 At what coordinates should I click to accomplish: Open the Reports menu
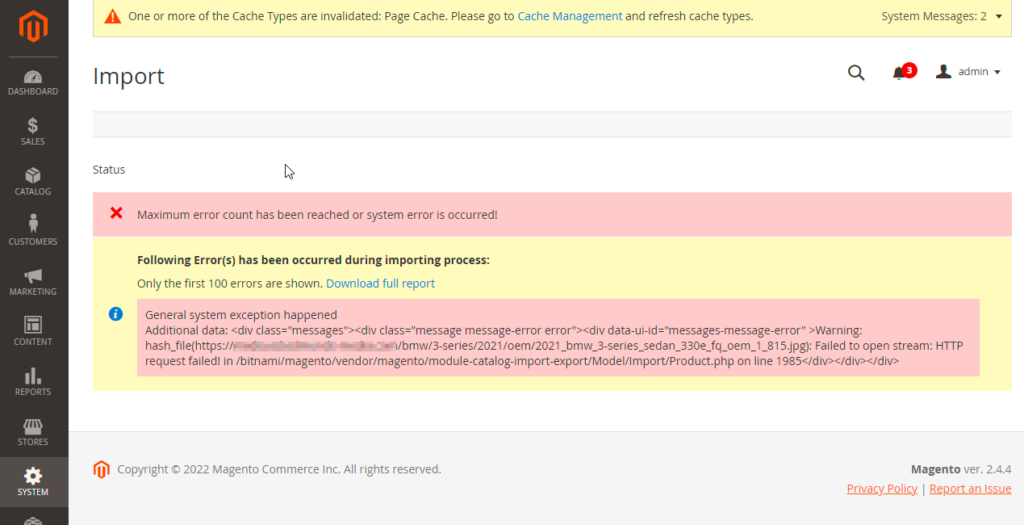pyautogui.click(x=33, y=381)
